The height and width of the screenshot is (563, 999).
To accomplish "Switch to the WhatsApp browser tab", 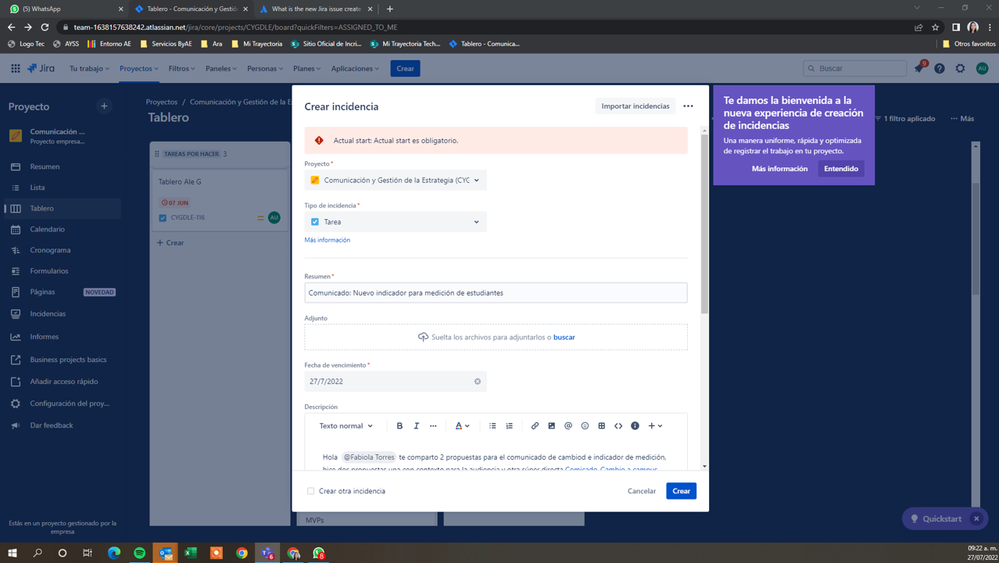I will 64,9.
